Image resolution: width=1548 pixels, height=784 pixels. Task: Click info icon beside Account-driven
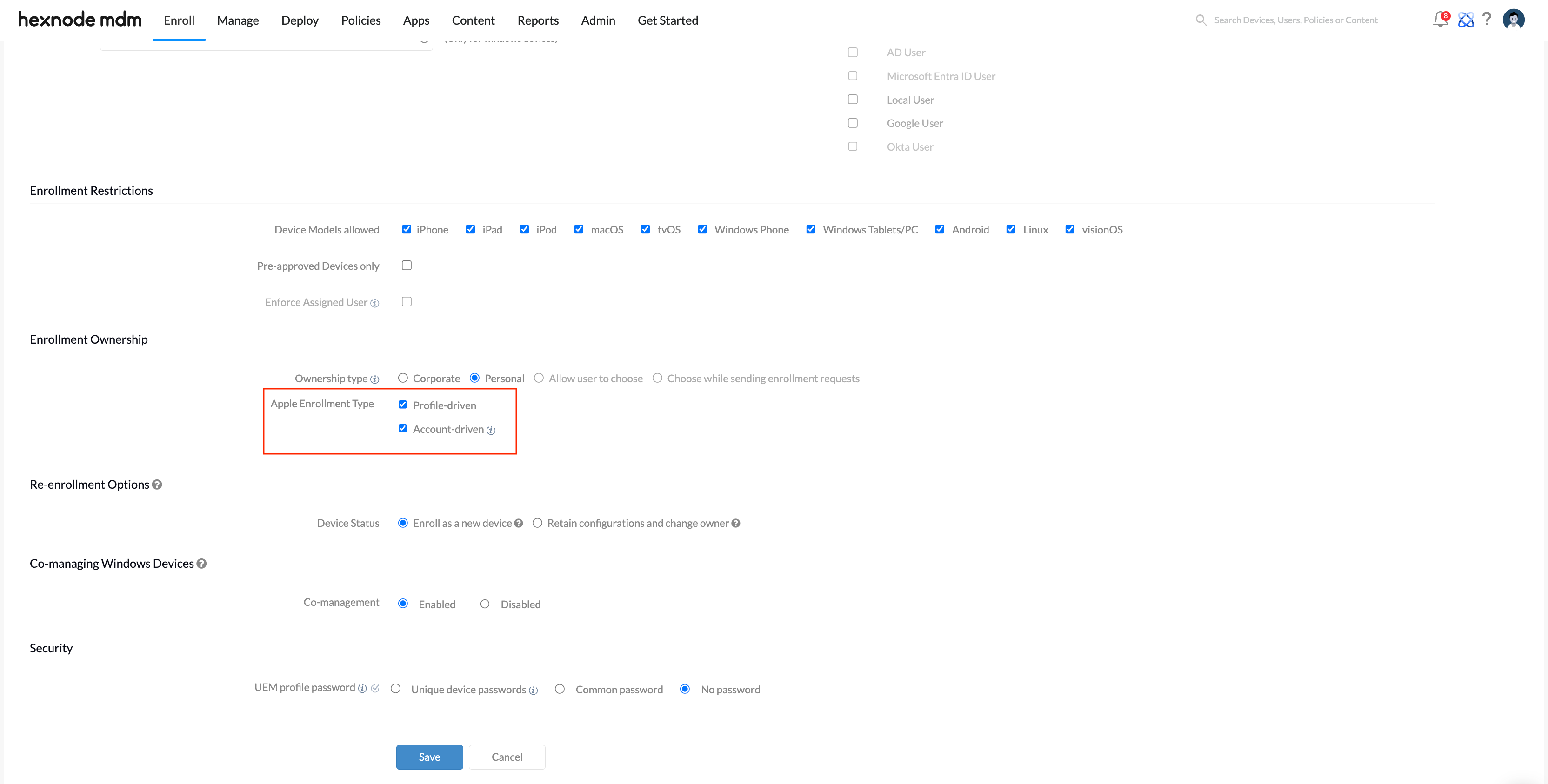491,430
